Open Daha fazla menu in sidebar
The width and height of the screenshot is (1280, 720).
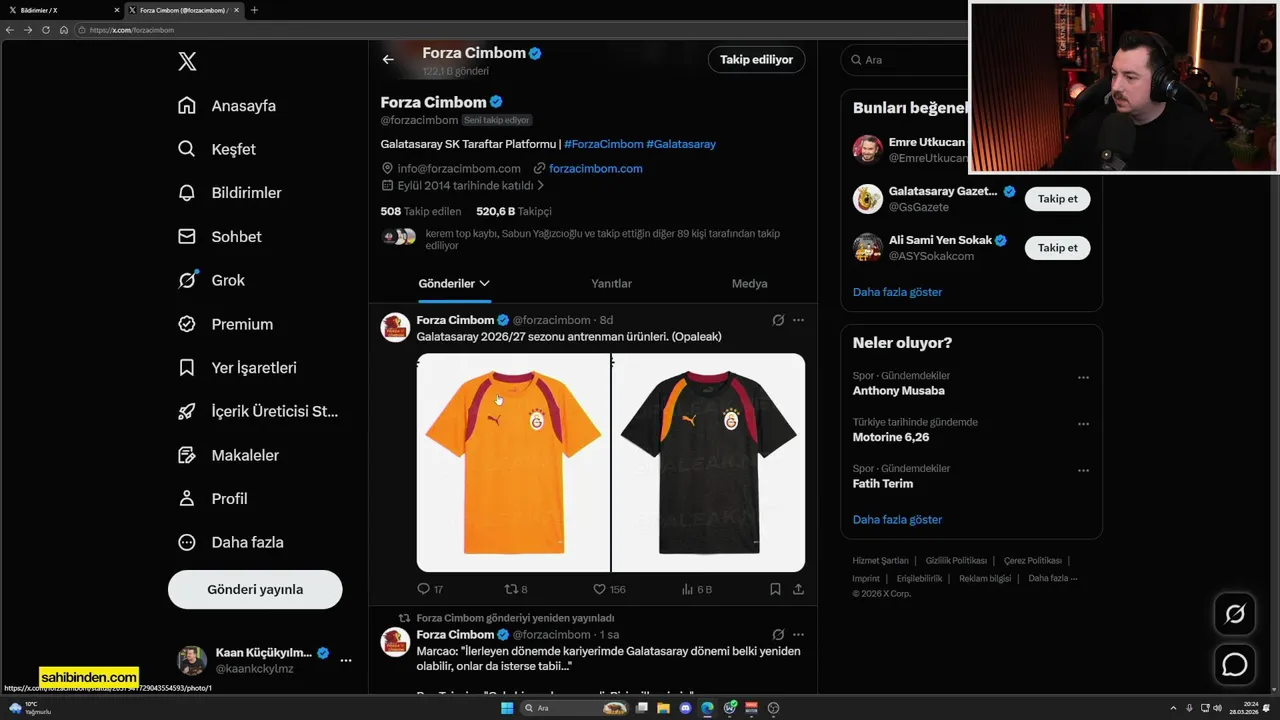(x=230, y=542)
